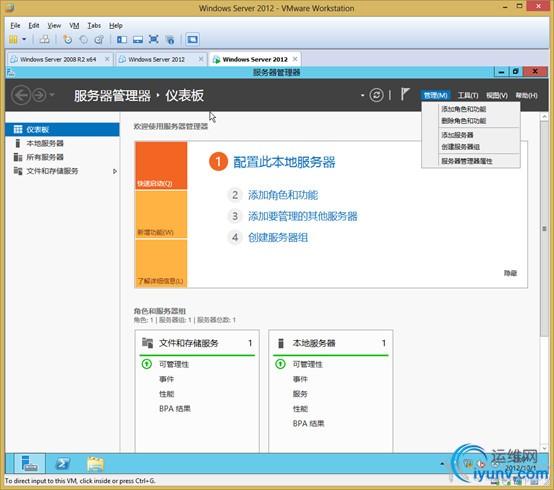Click 性能 in the 本地服务器 tile
Image resolution: width=554 pixels, height=490 pixels.
pyautogui.click(x=300, y=409)
